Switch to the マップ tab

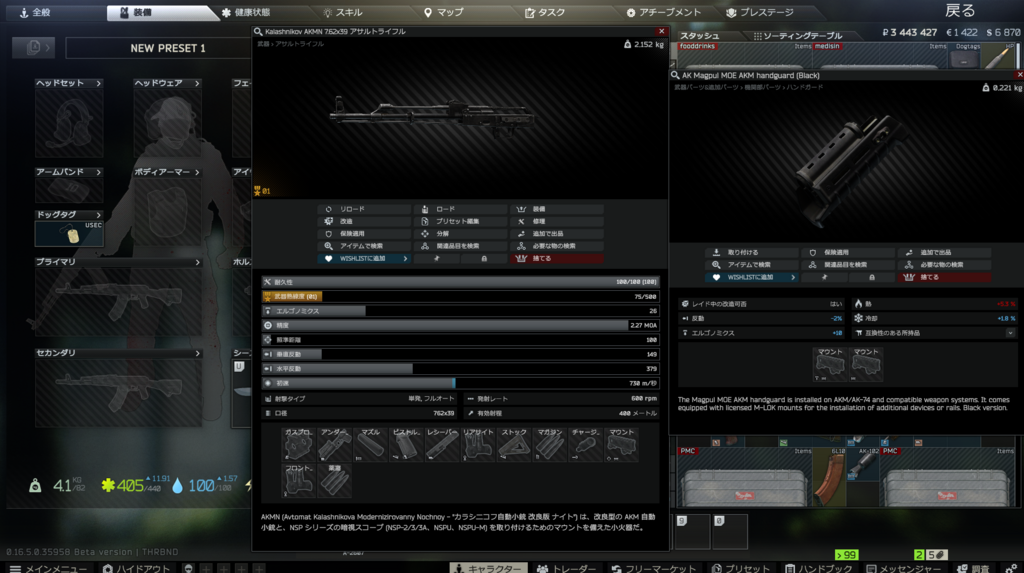coord(444,12)
